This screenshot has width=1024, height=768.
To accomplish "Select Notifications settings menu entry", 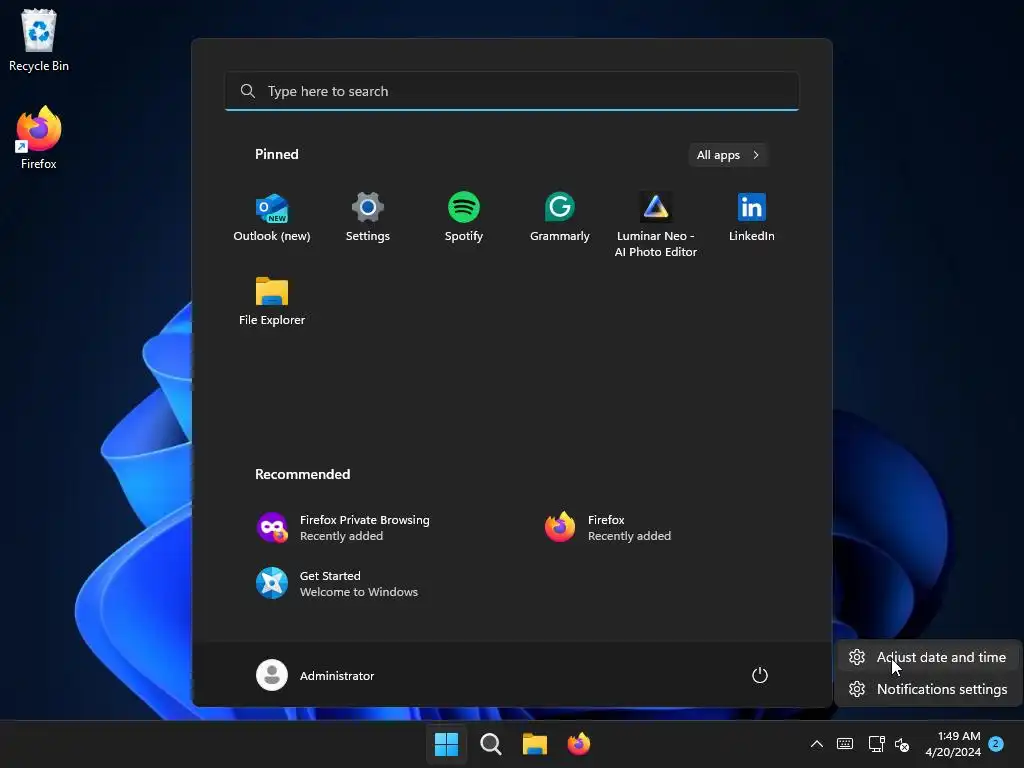I will (x=928, y=689).
